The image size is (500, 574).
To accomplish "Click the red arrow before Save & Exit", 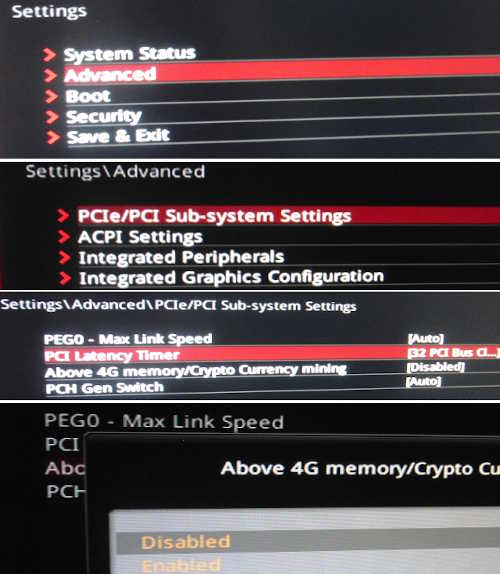I will coord(53,137).
